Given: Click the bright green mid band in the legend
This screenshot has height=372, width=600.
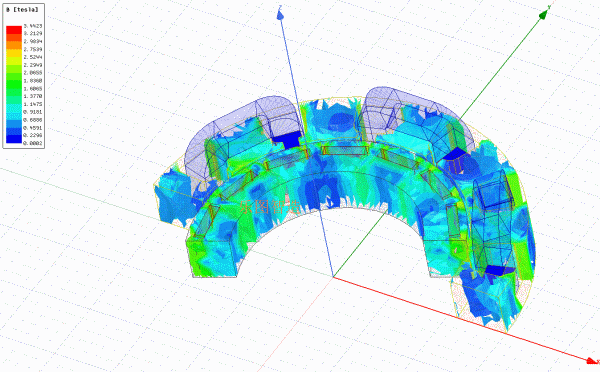Looking at the screenshot, I should point(14,84).
